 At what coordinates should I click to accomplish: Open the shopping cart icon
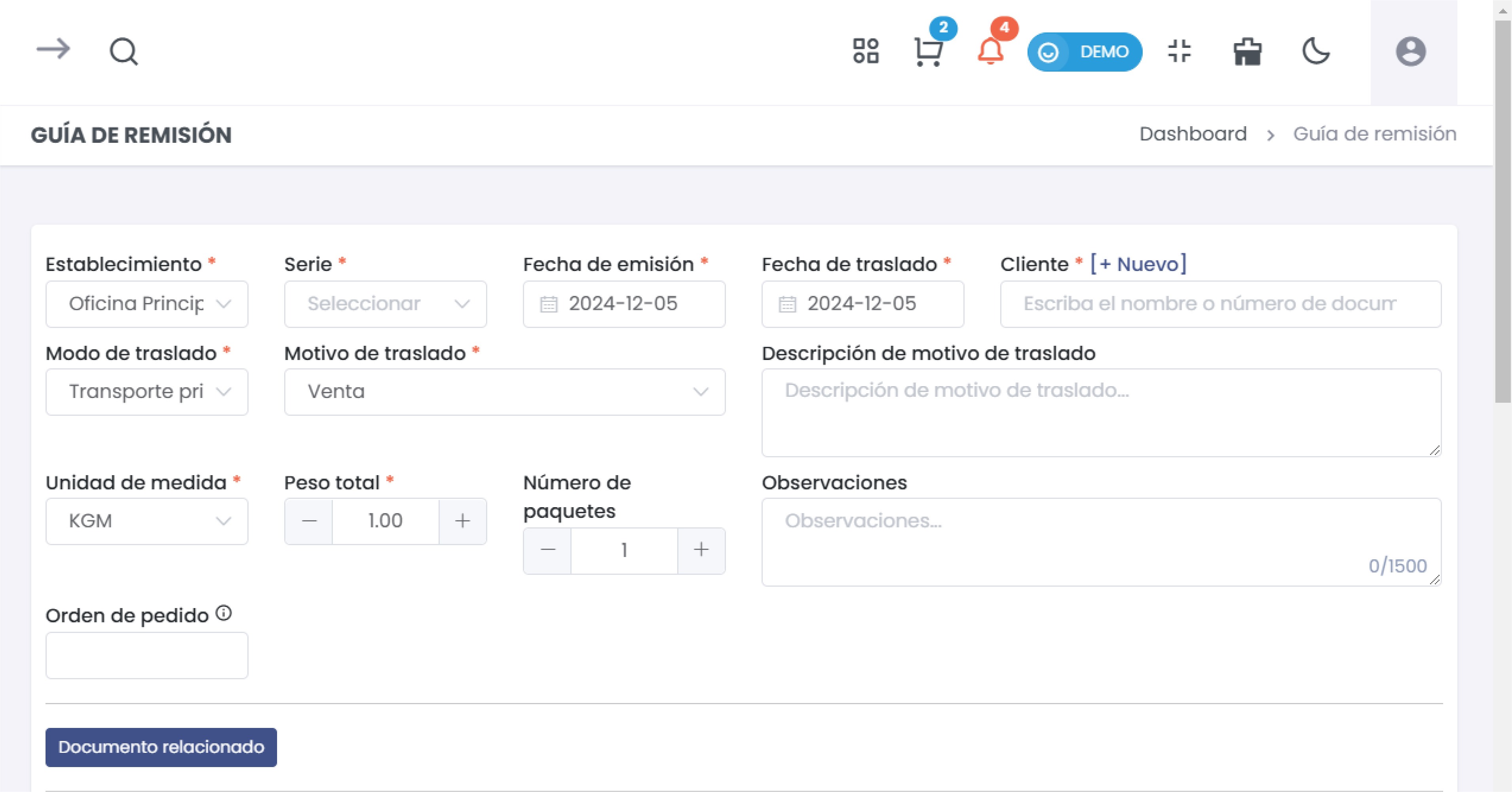(x=929, y=52)
